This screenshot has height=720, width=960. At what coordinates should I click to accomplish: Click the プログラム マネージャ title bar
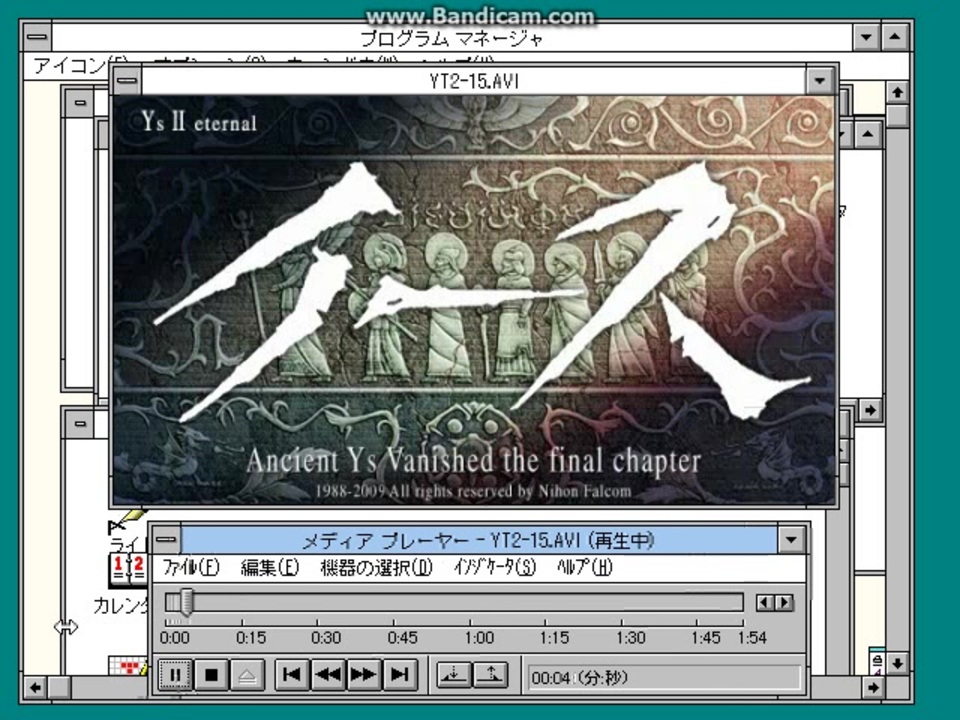pyautogui.click(x=452, y=38)
